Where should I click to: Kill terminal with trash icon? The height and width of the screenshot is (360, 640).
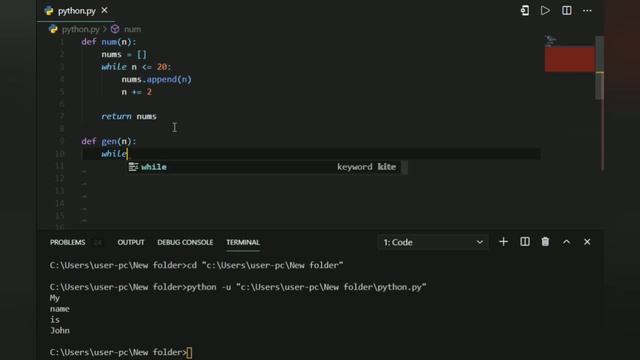[x=545, y=242]
